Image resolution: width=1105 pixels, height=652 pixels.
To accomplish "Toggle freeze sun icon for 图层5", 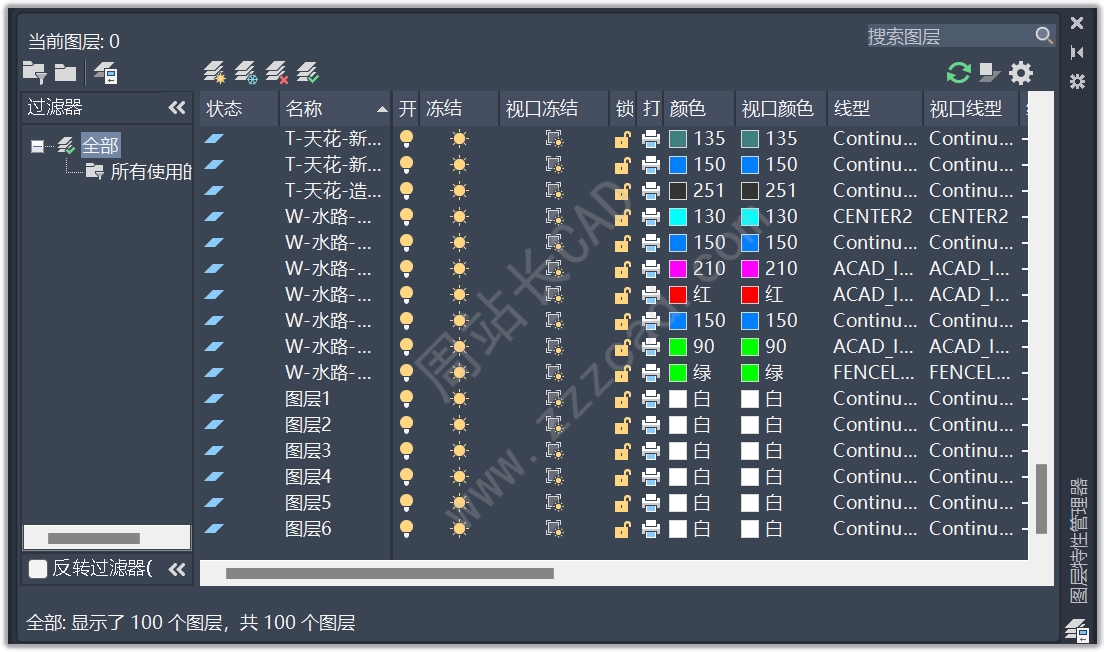I will 459,503.
